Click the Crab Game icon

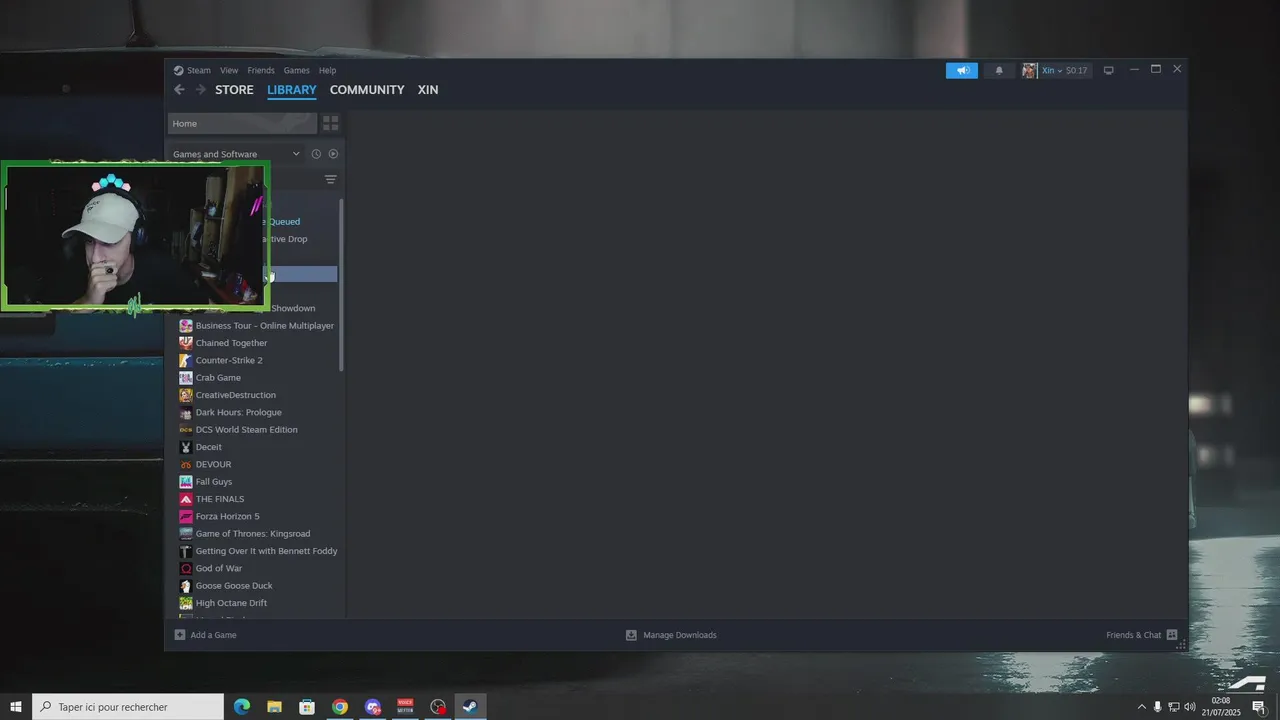tap(186, 378)
